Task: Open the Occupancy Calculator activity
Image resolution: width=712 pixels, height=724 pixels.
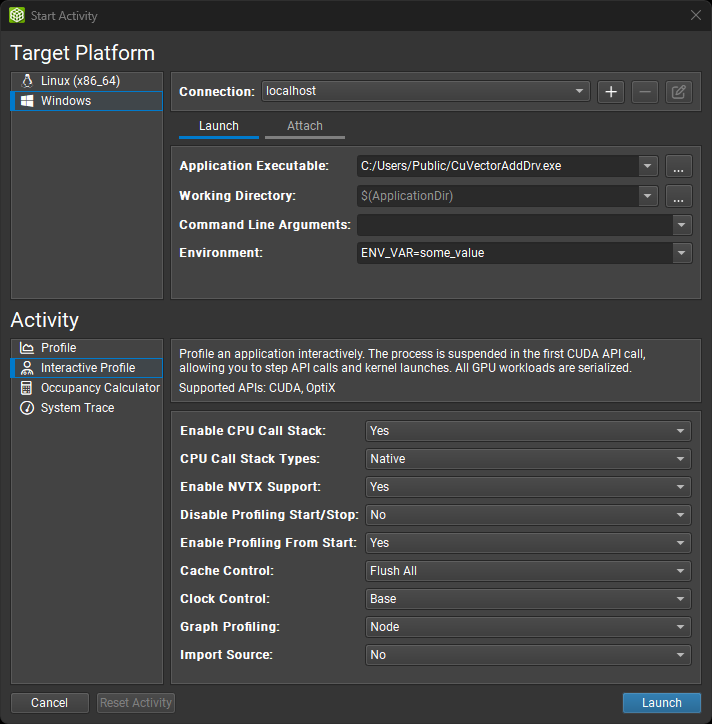Action: 100,388
